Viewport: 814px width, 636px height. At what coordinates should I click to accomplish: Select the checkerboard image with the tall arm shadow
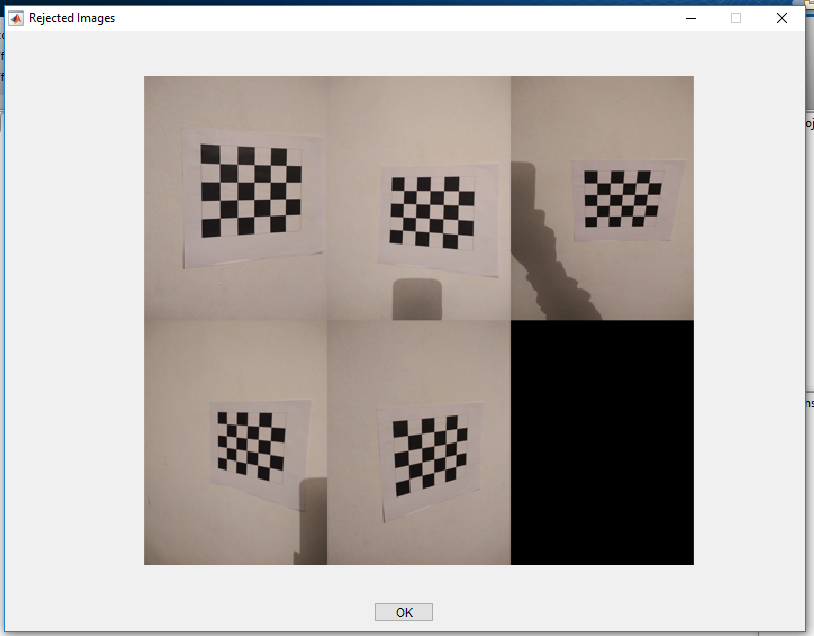[602, 198]
